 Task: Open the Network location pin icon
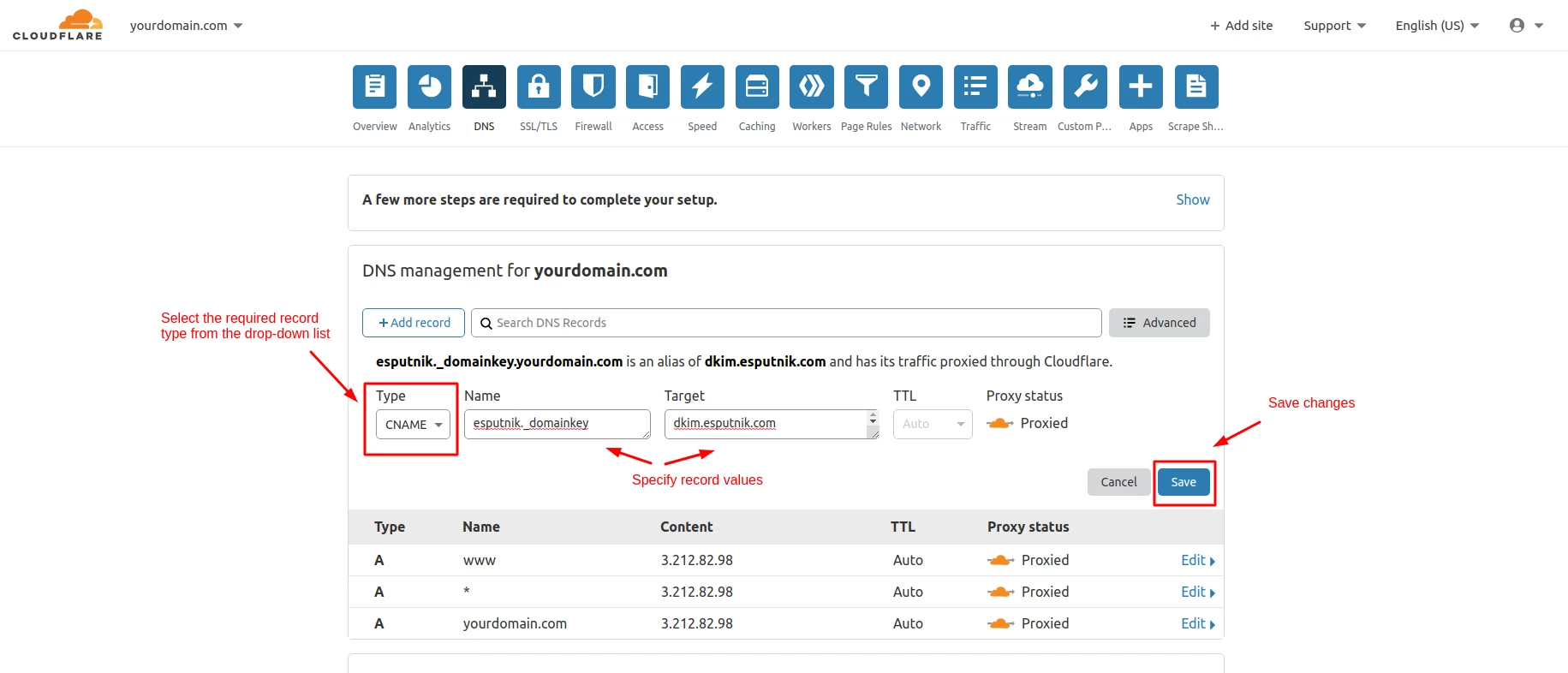(x=921, y=86)
